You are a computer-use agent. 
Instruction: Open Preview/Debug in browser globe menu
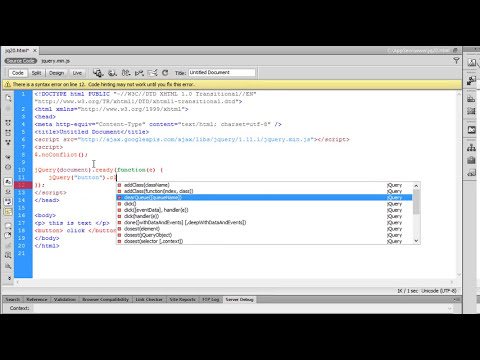coord(112,73)
